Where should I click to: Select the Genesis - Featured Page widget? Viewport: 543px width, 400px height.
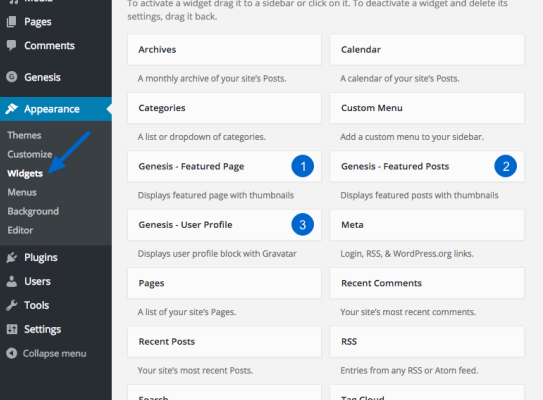pos(224,166)
